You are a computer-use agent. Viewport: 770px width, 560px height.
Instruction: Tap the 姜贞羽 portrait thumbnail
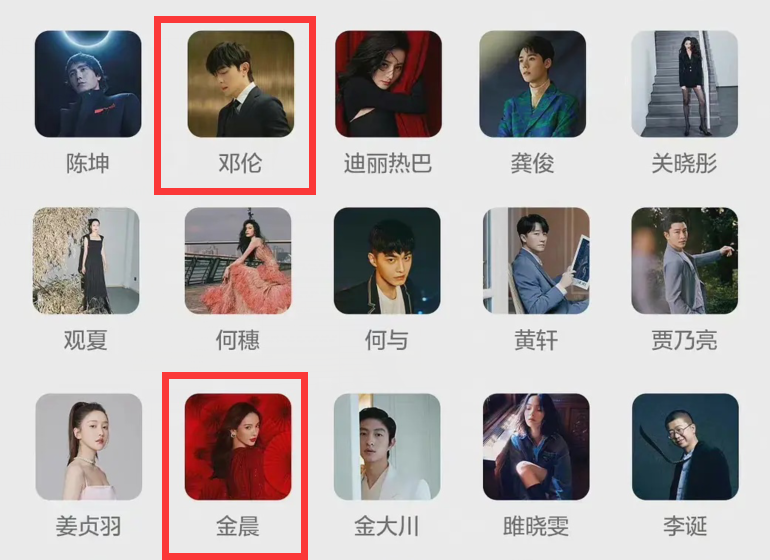89,447
